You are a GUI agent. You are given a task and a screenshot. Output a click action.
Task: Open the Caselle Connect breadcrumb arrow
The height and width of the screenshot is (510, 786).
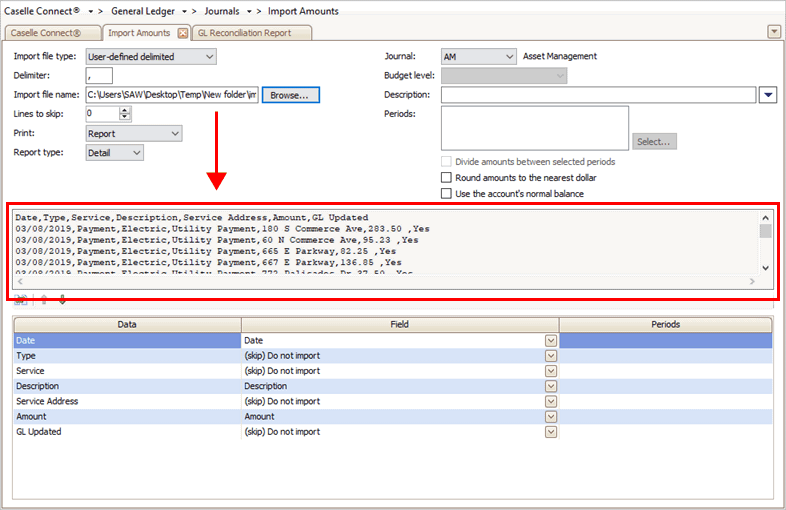click(88, 11)
